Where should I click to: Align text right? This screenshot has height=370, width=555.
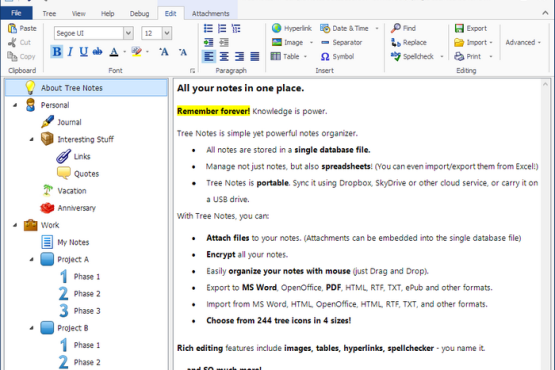239,56
